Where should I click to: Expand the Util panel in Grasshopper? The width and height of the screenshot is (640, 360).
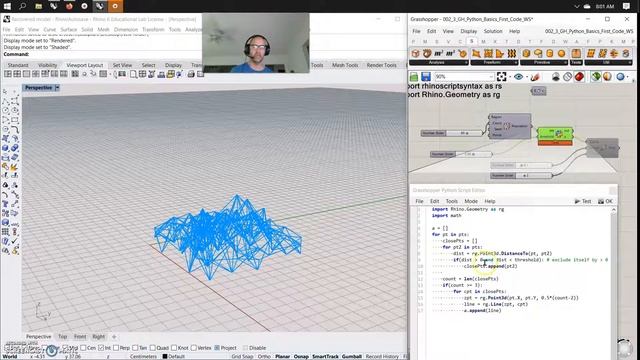pos(630,62)
